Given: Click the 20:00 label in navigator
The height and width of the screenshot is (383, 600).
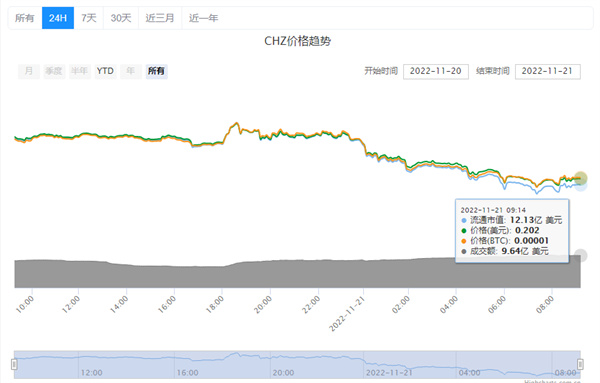Looking at the screenshot, I should [283, 373].
